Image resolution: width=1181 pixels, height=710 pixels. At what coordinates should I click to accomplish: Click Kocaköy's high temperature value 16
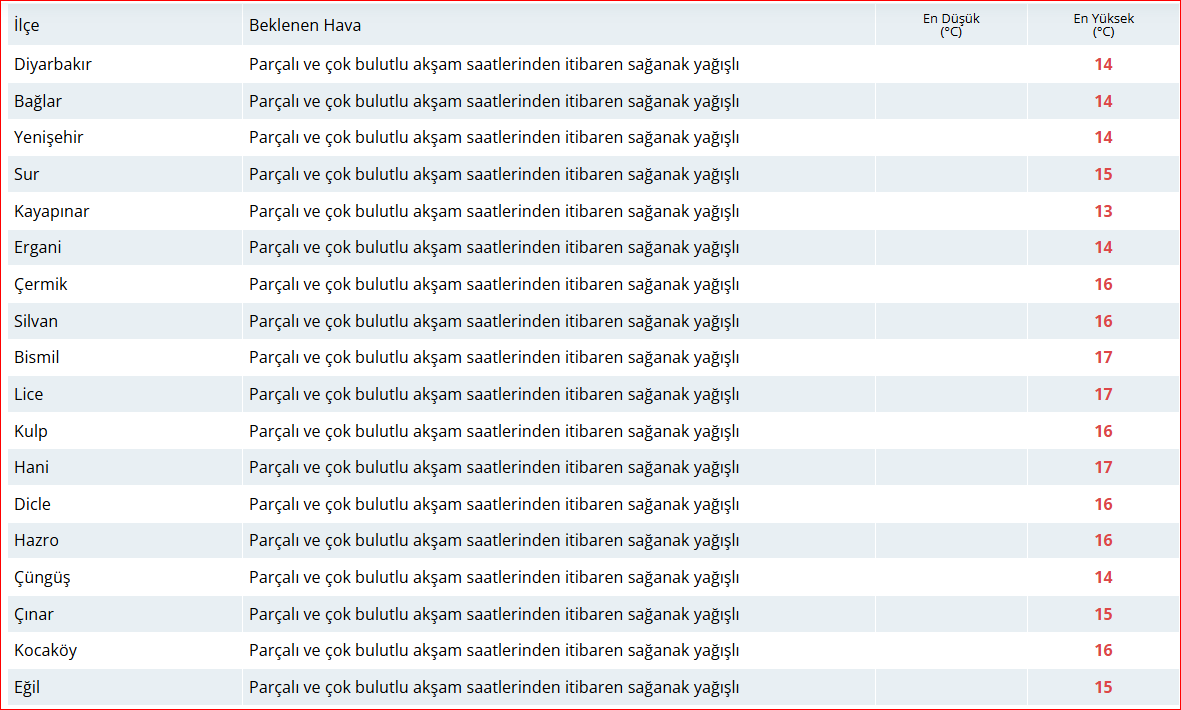tap(1103, 650)
